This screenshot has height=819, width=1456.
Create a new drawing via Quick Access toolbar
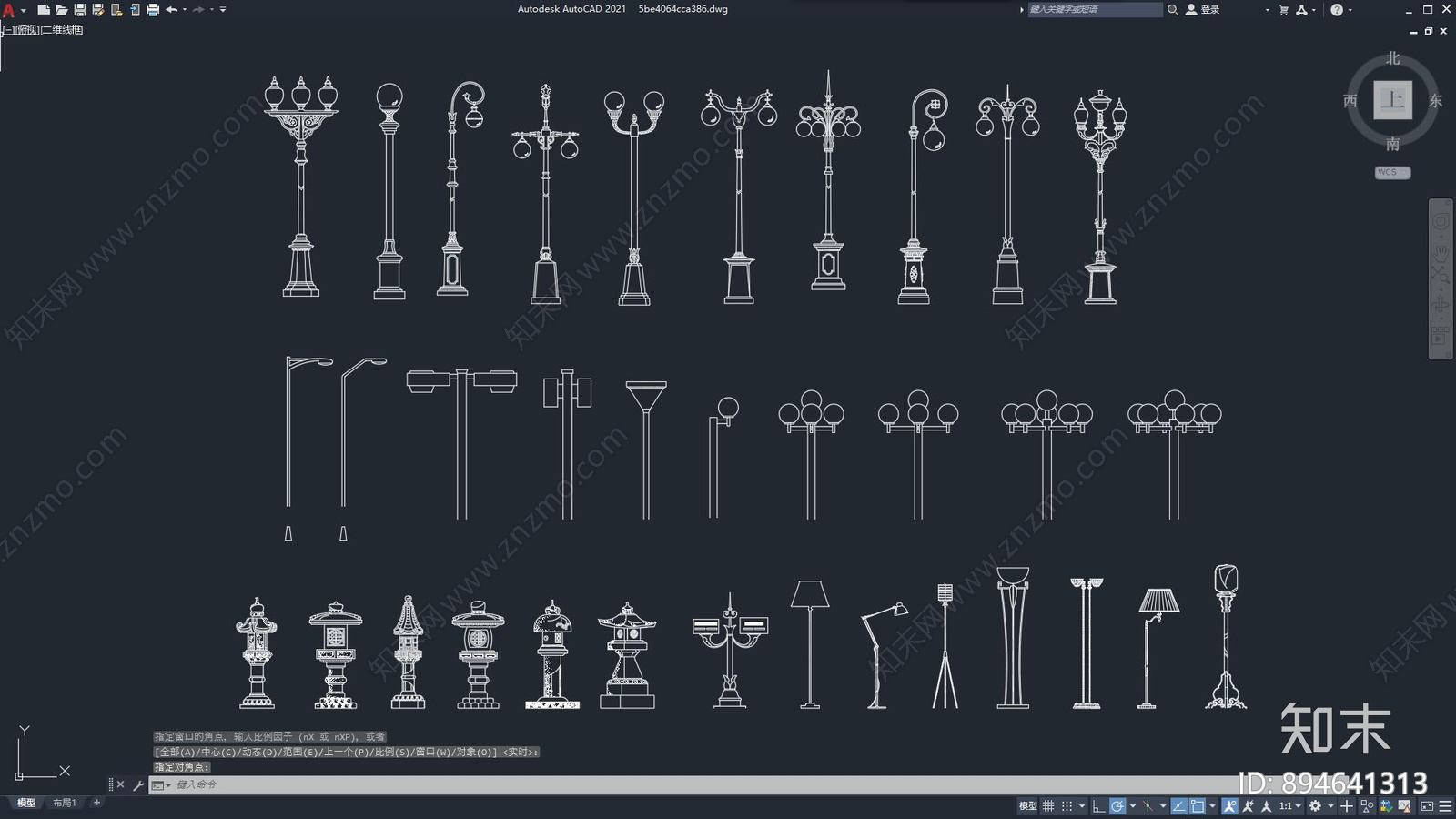(43, 10)
